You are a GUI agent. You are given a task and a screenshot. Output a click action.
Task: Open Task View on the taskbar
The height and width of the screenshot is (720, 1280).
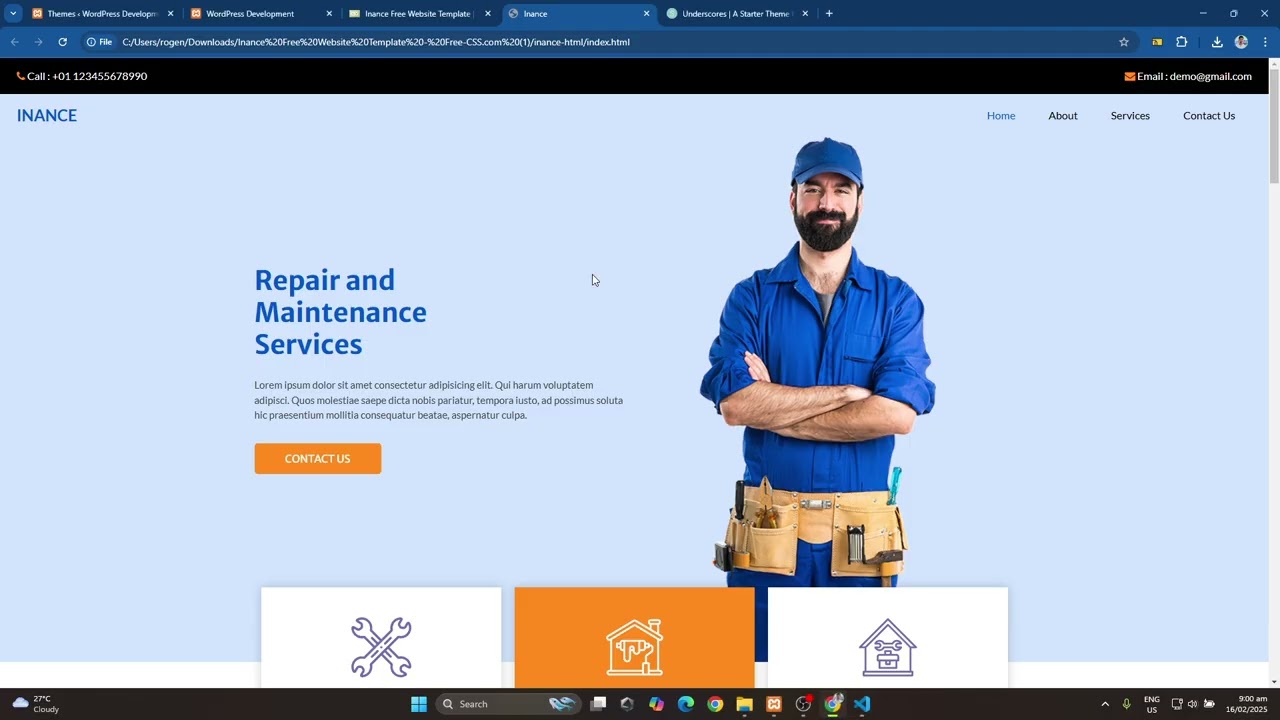click(x=598, y=704)
